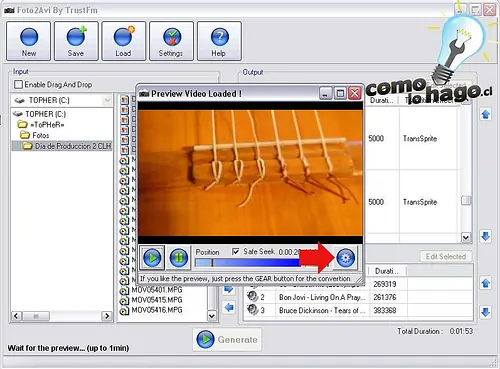Click the preview video frame
500x369 pixels.
tap(250, 173)
